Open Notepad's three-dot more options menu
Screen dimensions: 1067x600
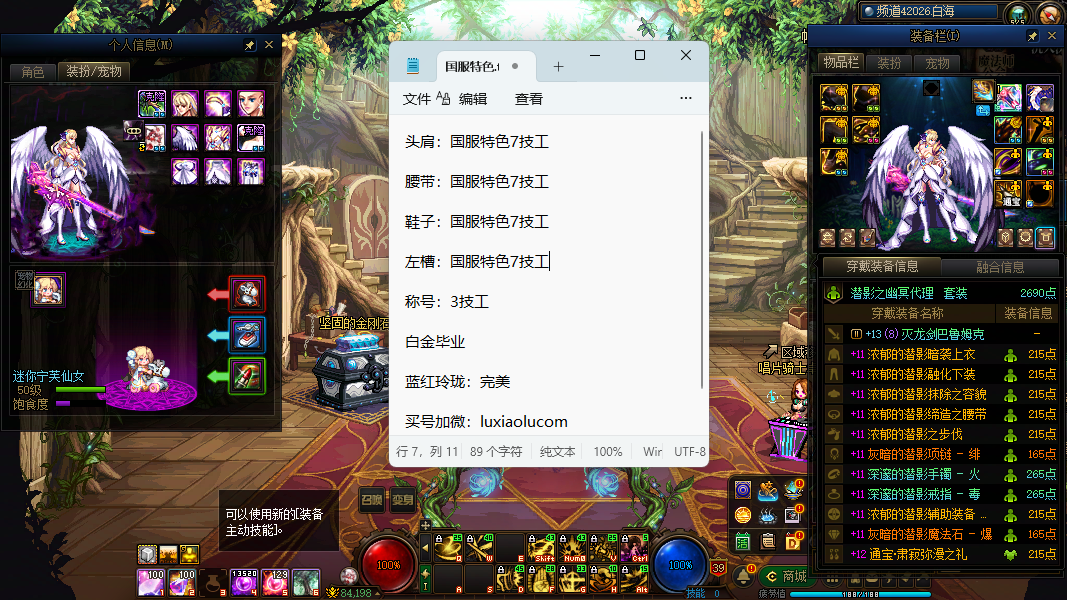[685, 99]
